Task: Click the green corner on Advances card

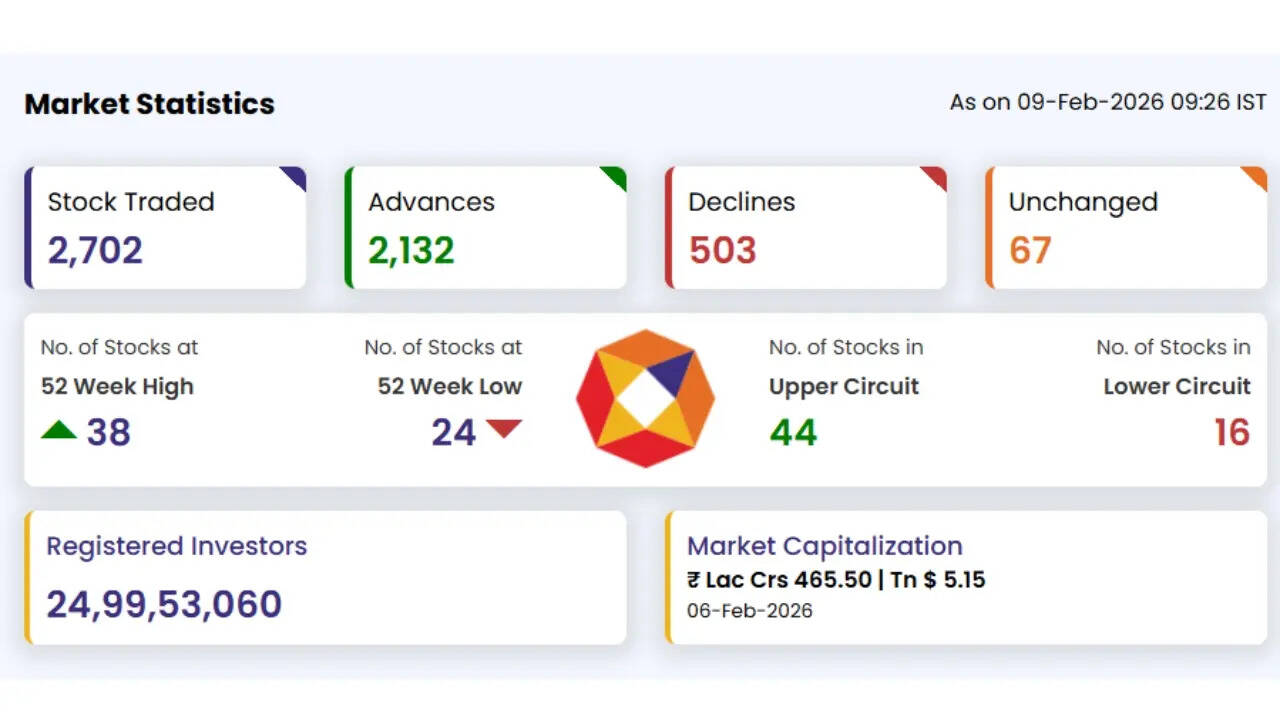Action: pos(616,176)
